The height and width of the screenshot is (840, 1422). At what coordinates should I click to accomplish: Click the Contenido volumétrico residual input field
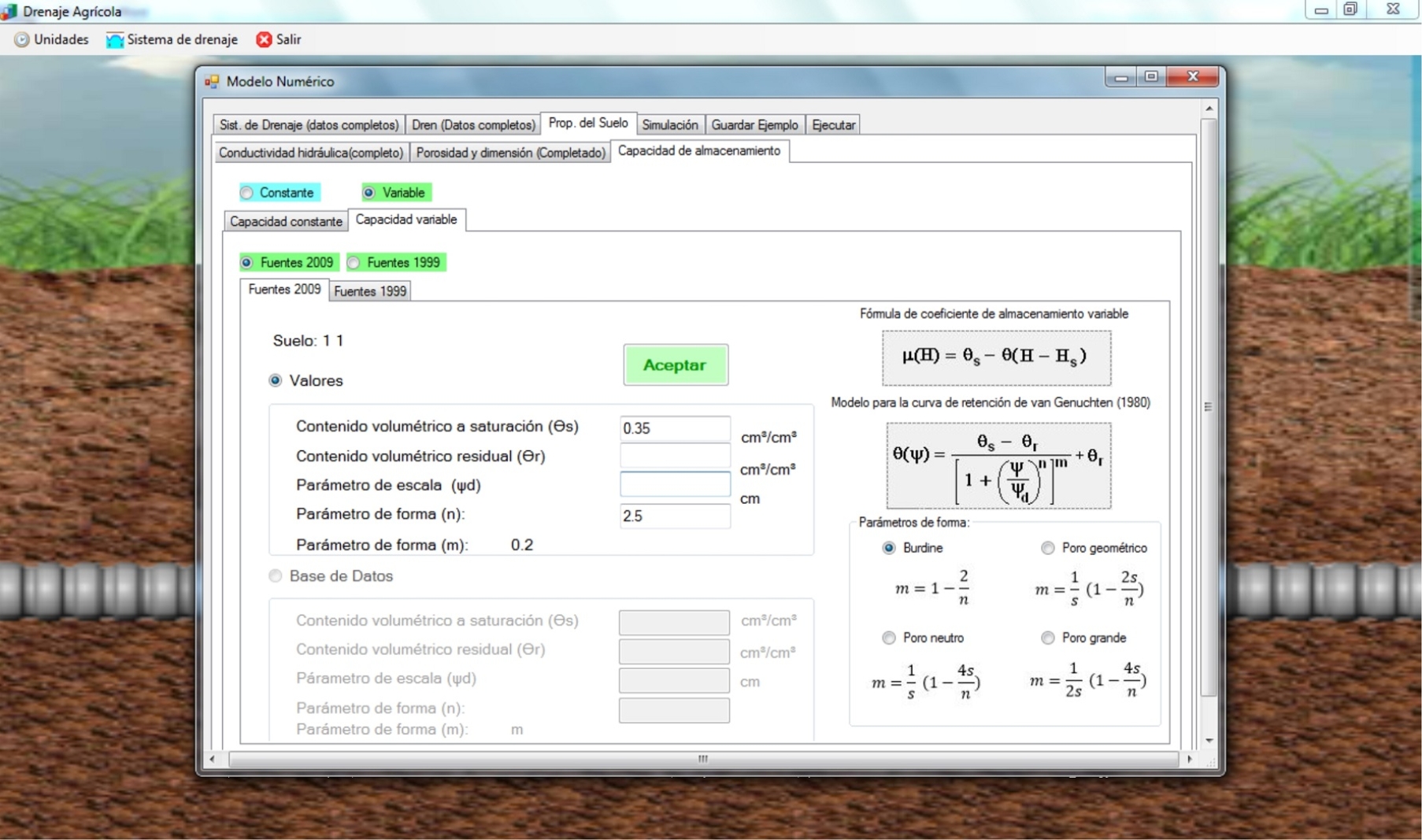675,456
